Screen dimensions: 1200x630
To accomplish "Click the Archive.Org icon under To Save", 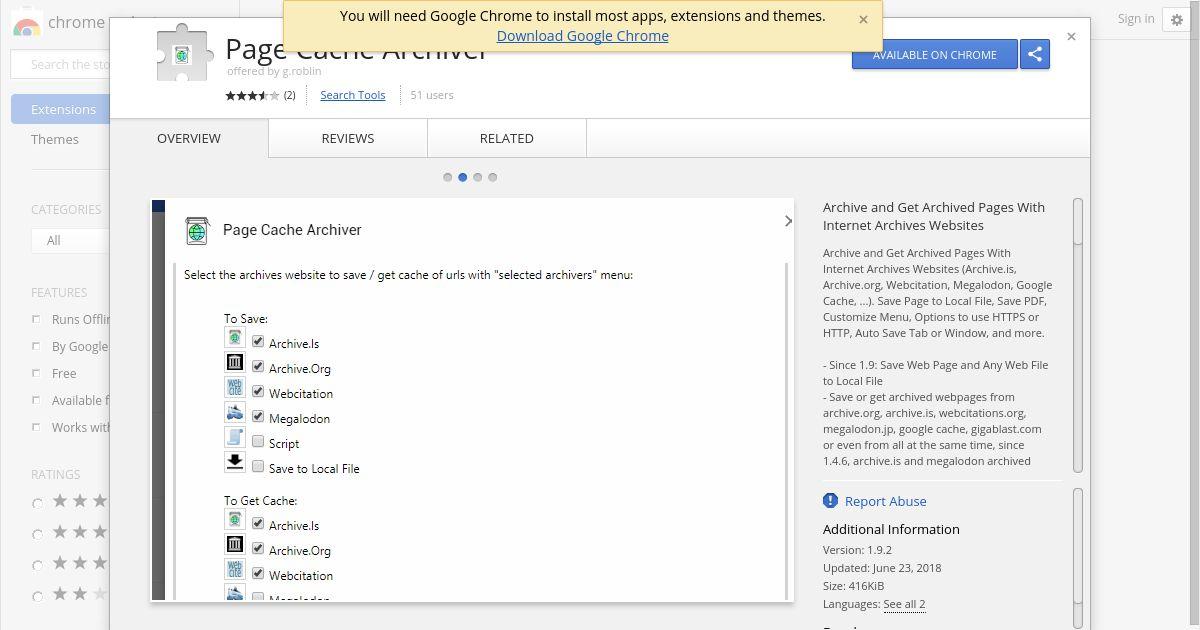I will 234,362.
